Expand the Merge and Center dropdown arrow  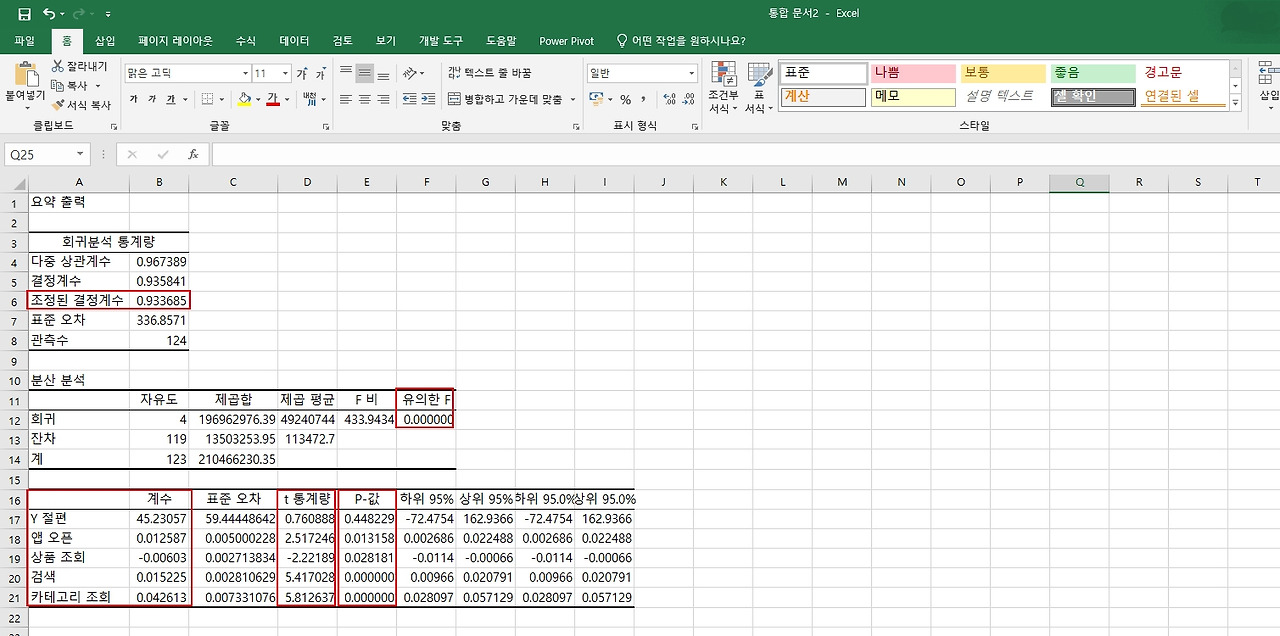(x=573, y=99)
